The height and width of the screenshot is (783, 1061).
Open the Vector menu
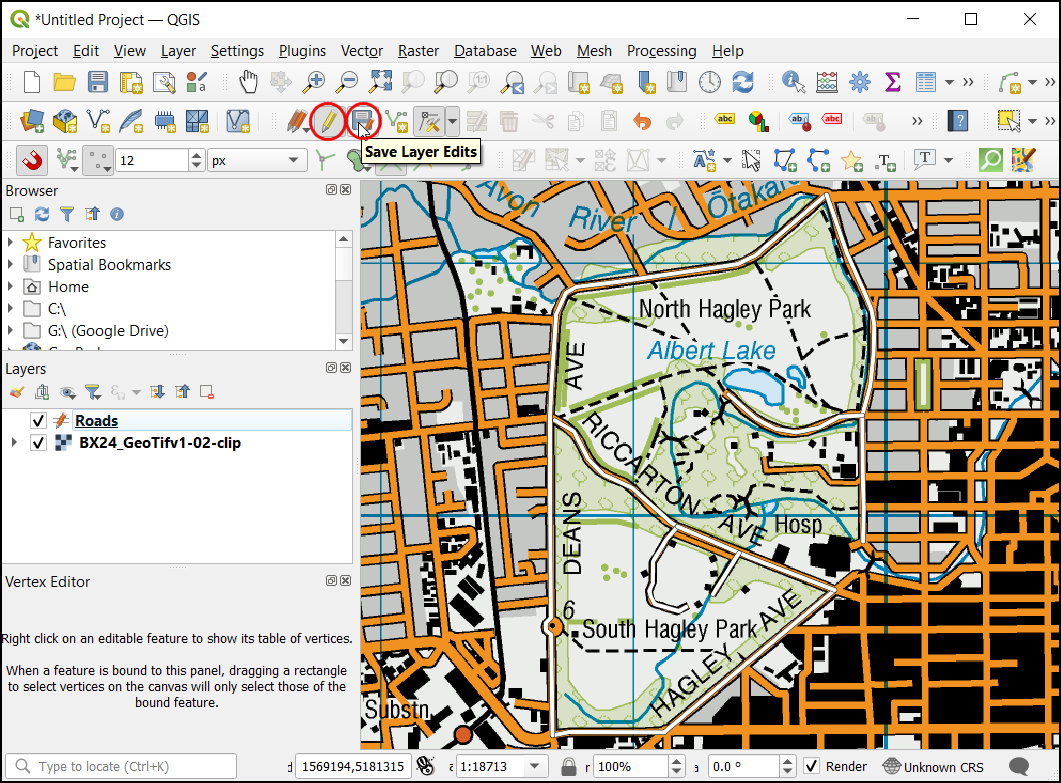pyautogui.click(x=361, y=51)
